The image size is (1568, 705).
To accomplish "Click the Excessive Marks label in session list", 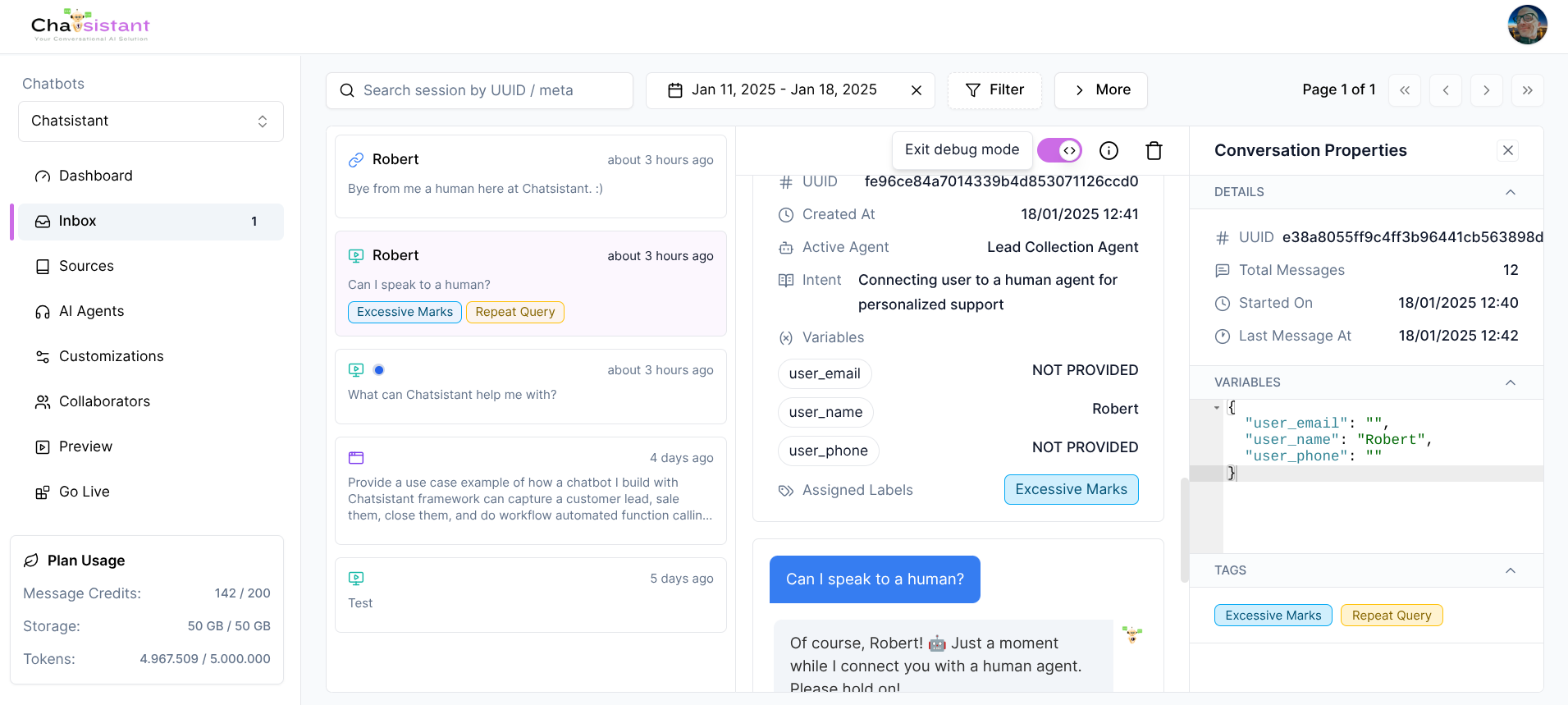I will (x=405, y=312).
